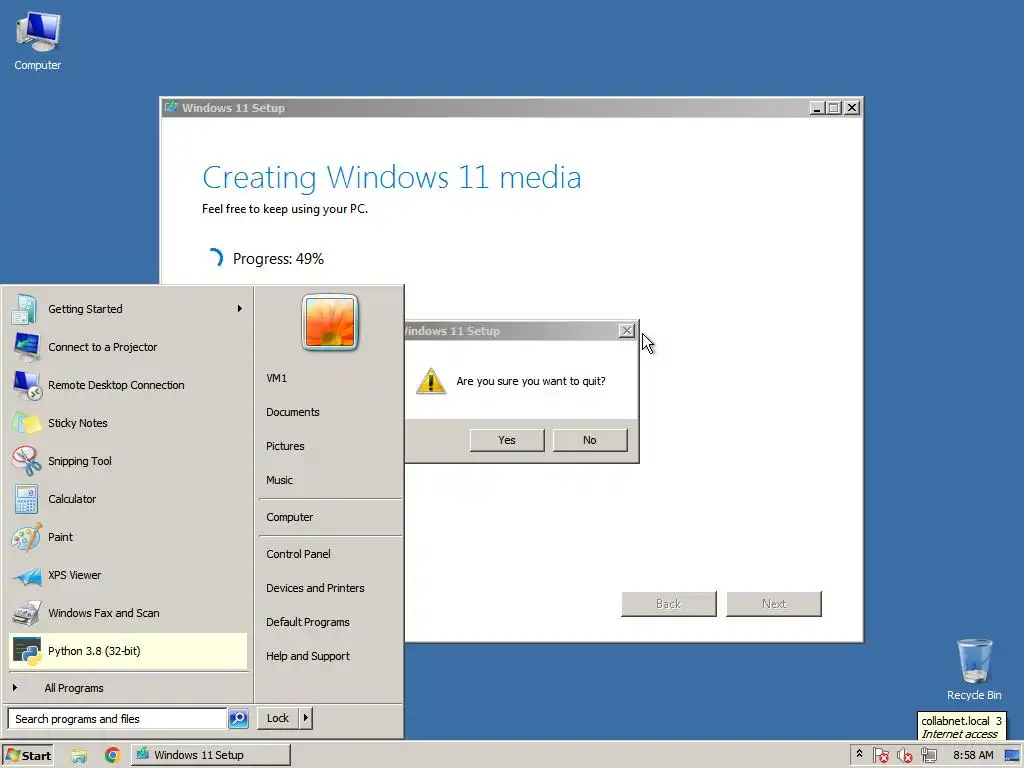Open Control Panel

(x=298, y=554)
